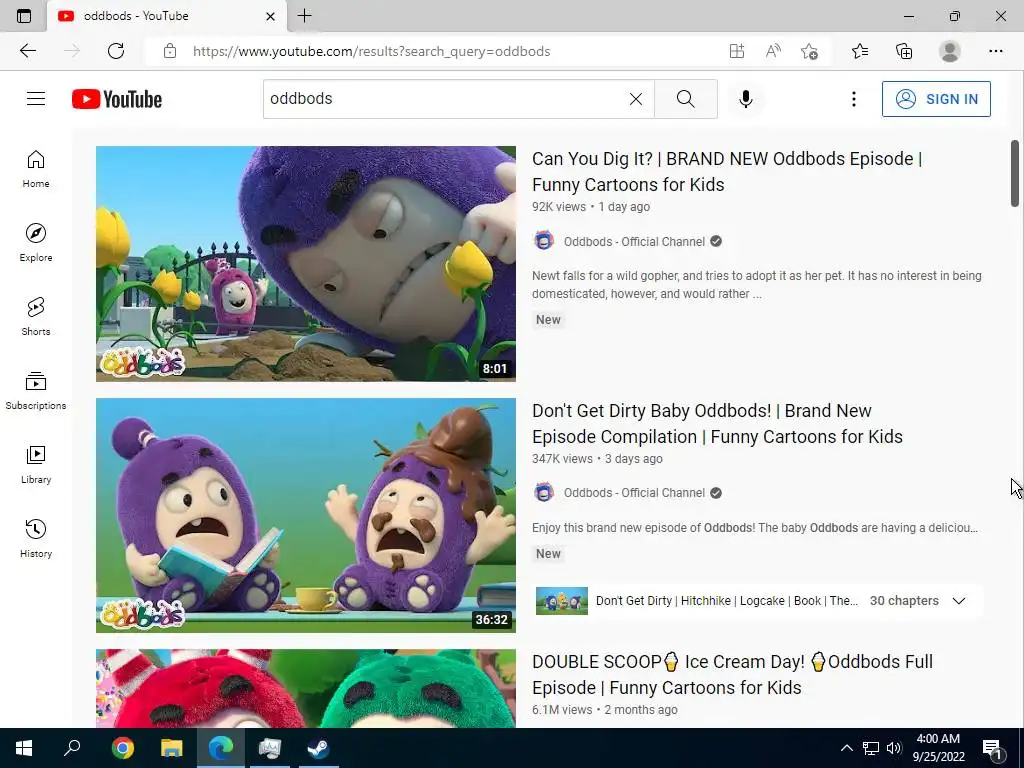Open the volume control in the system tray
Image resolution: width=1024 pixels, height=768 pixels.
(x=894, y=748)
